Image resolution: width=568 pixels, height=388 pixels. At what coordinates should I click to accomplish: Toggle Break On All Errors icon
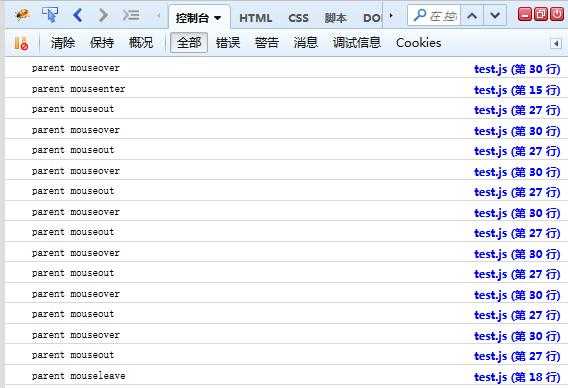point(21,43)
